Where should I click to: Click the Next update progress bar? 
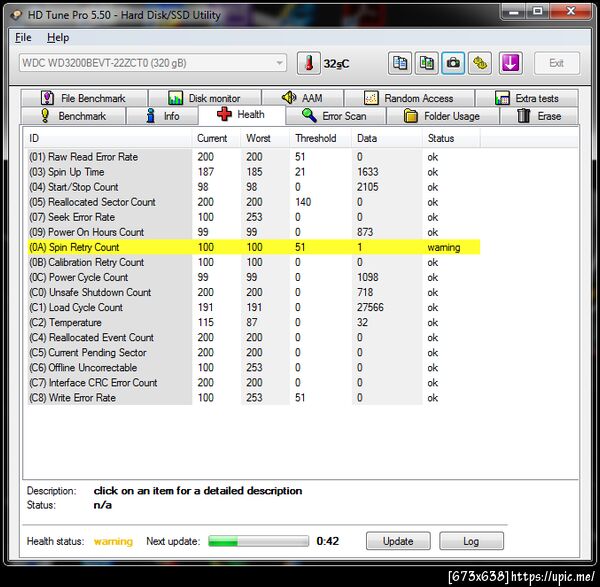pos(258,541)
